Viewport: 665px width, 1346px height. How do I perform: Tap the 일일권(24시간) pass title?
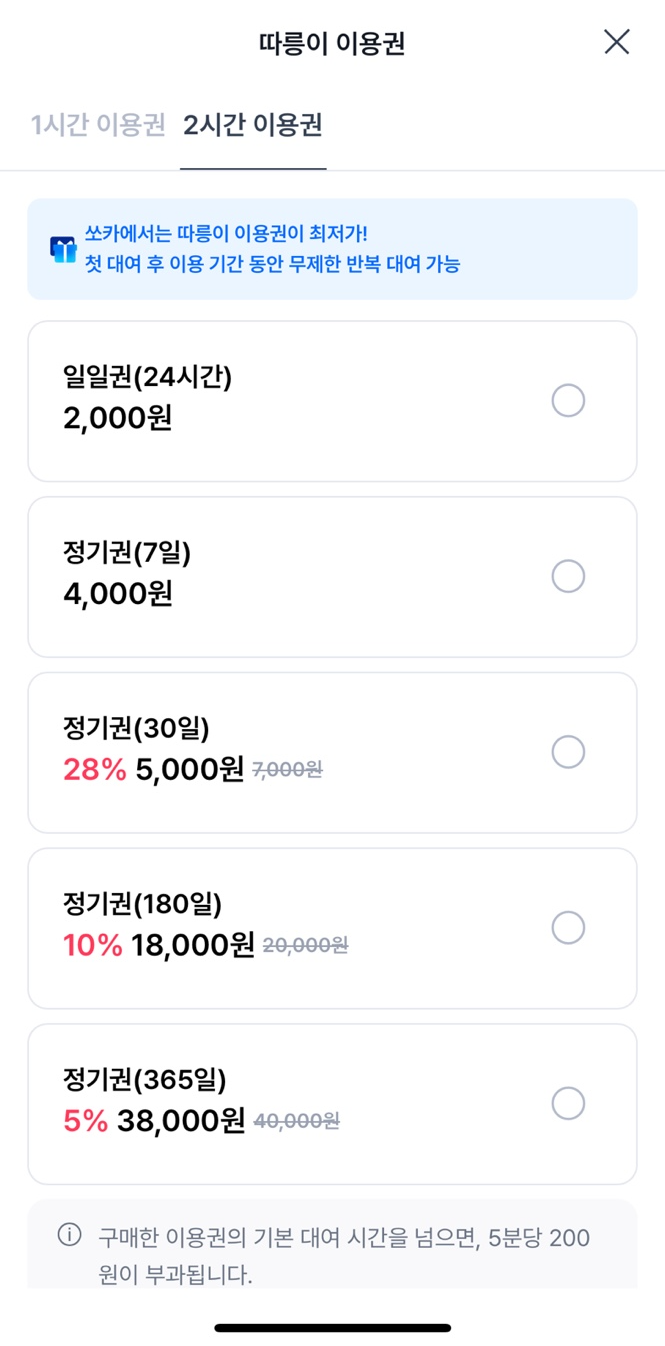tap(147, 377)
